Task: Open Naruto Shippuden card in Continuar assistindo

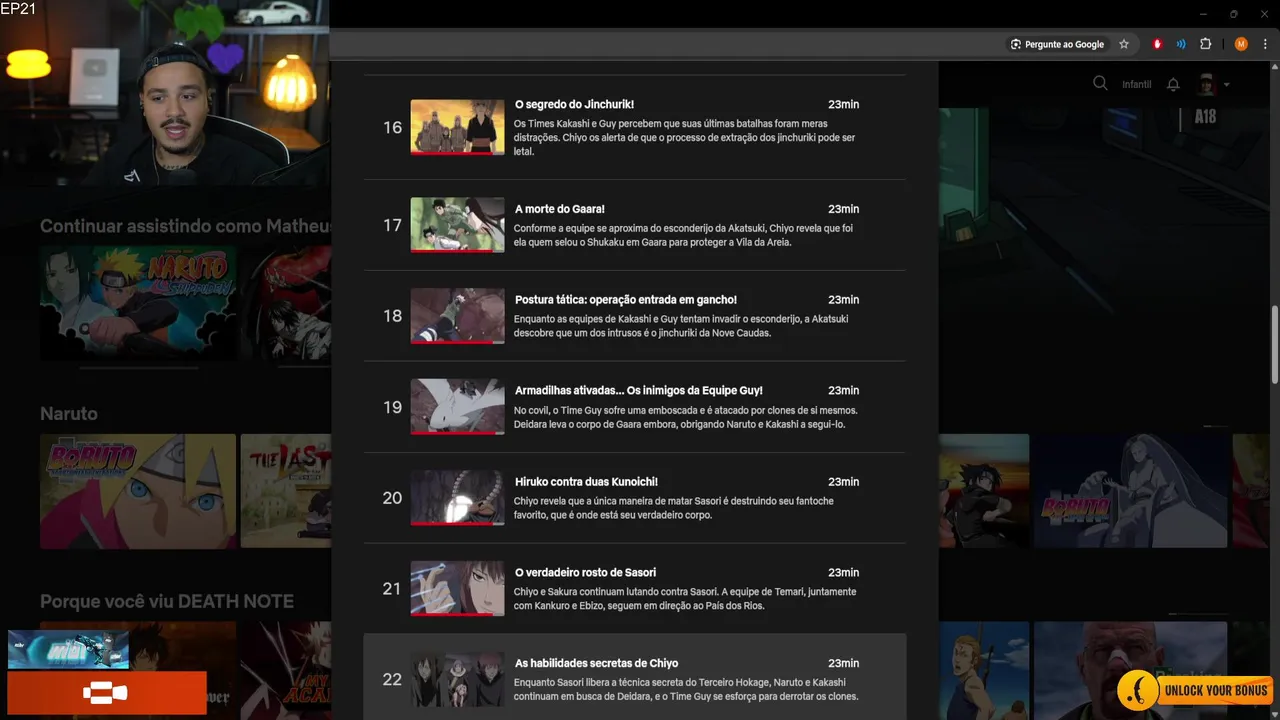Action: tap(138, 303)
